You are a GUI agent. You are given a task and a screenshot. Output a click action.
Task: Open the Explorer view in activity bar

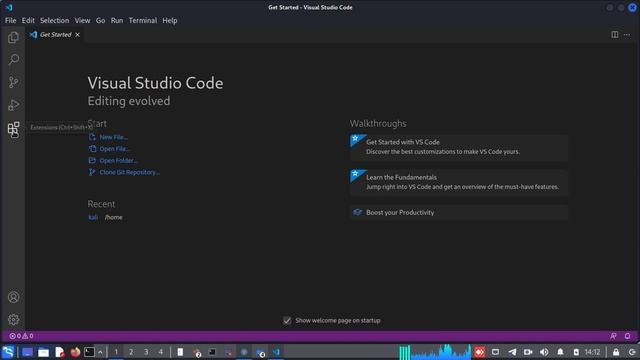click(13, 38)
